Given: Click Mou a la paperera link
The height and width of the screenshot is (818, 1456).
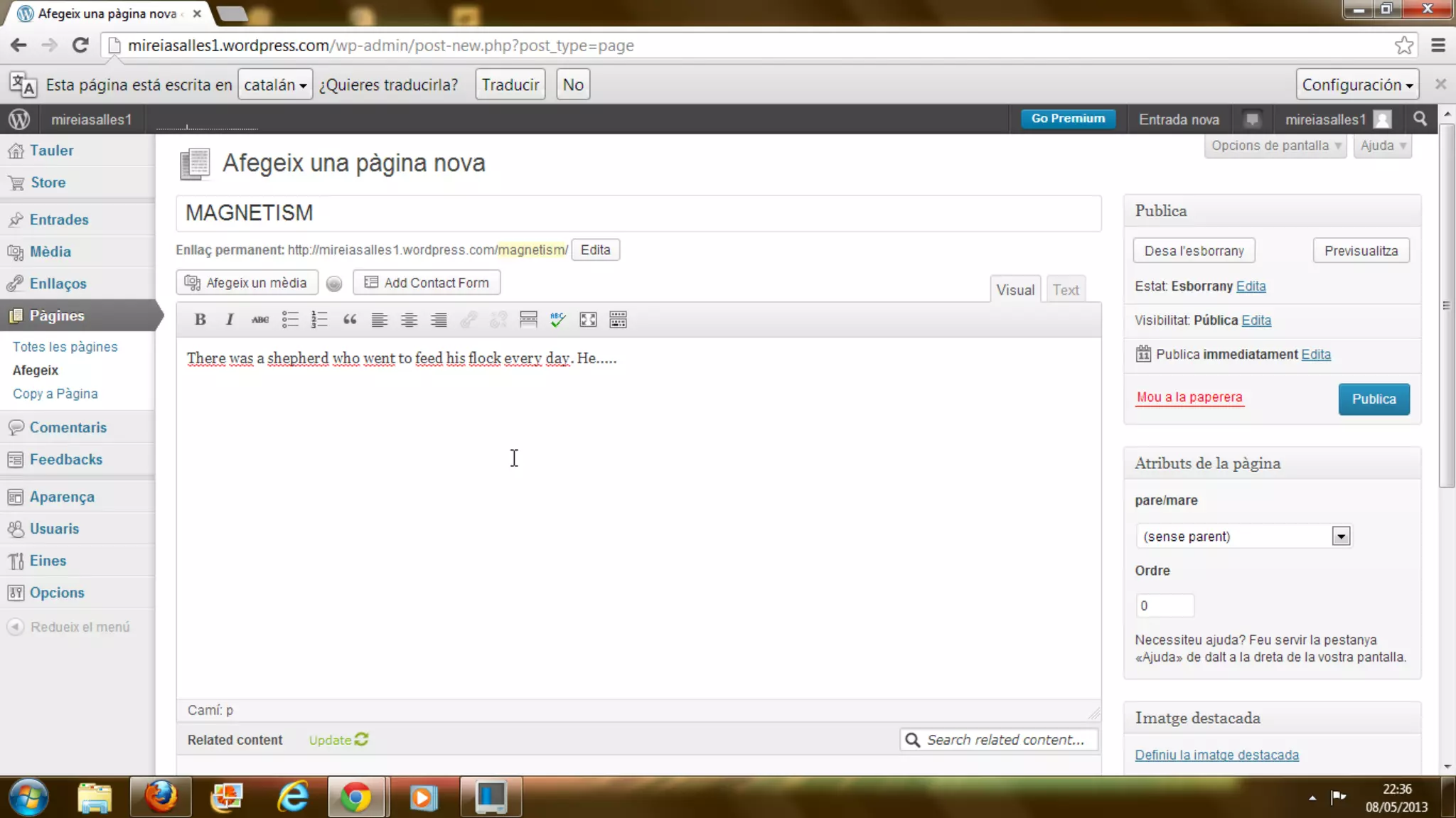Looking at the screenshot, I should [x=1189, y=397].
